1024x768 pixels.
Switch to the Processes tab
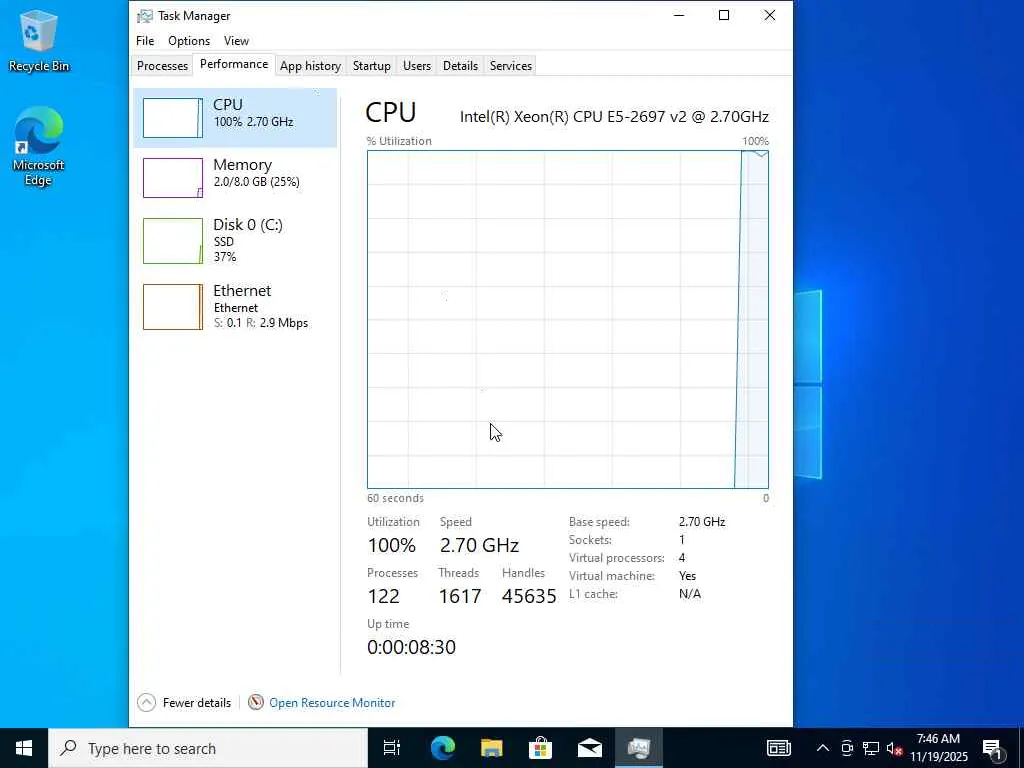point(163,65)
